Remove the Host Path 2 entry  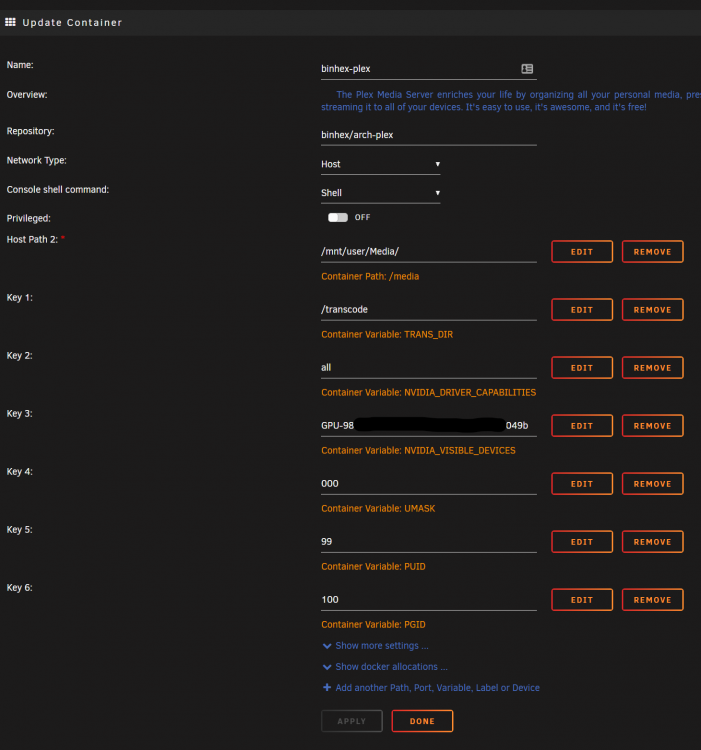click(x=653, y=252)
